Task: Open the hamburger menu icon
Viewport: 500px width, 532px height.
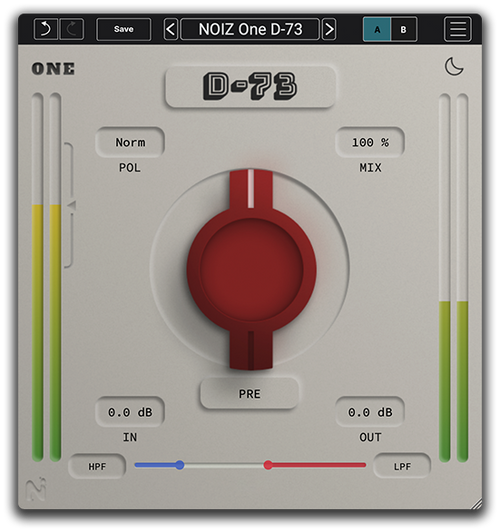Action: tap(458, 30)
